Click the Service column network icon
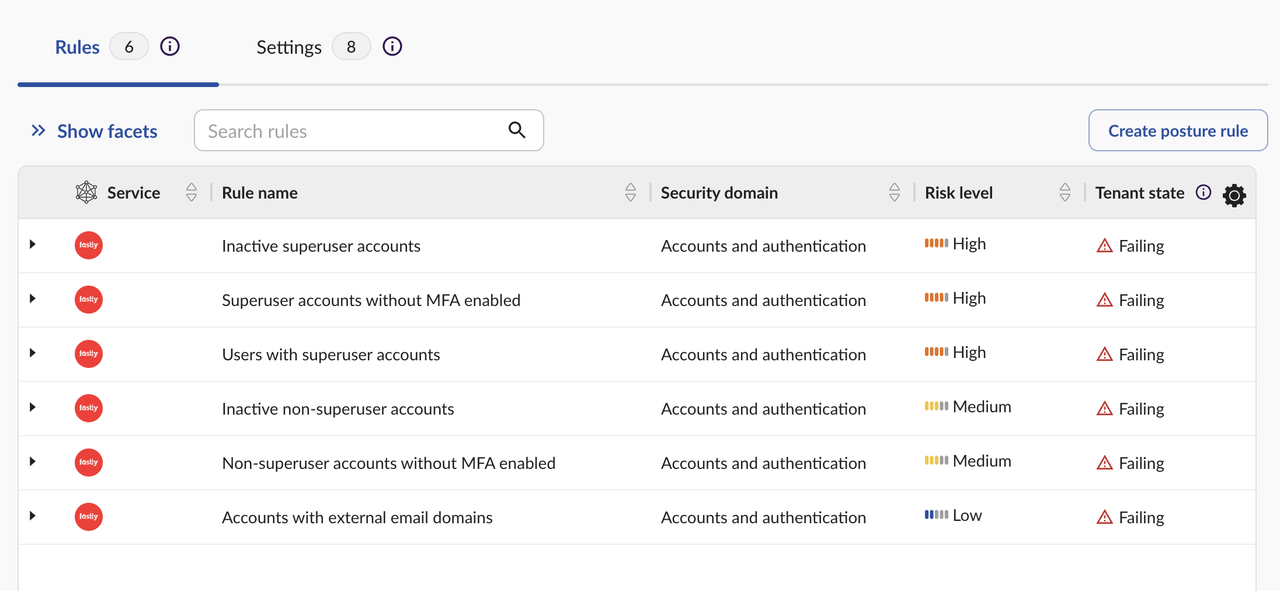 point(87,193)
